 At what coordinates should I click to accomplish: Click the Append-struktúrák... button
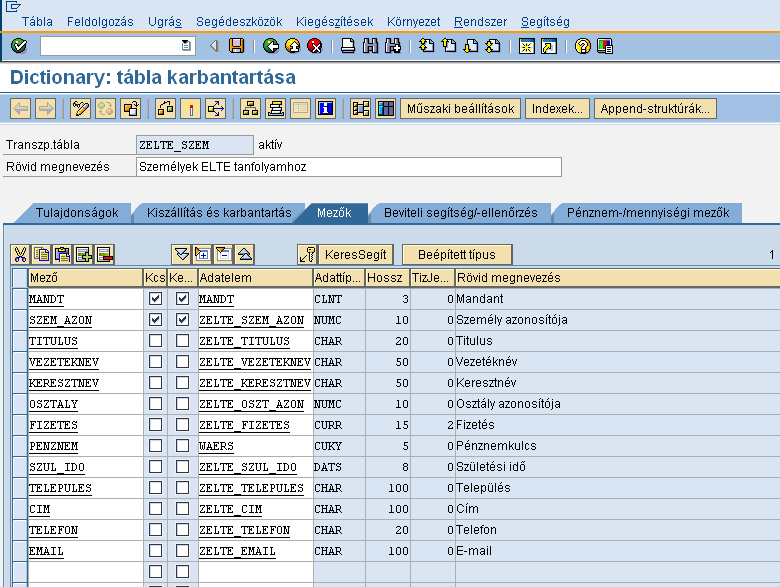pyautogui.click(x=655, y=108)
